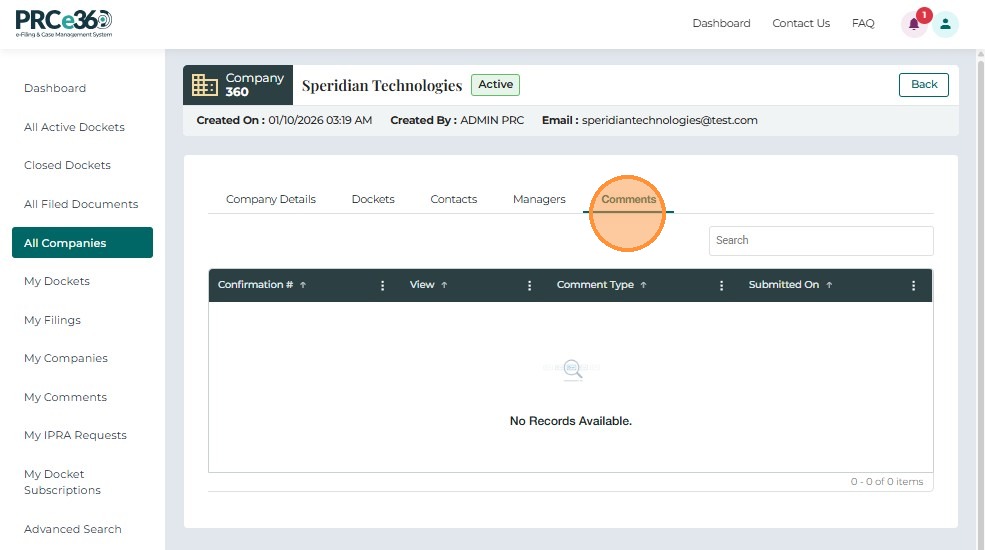
Task: Click the Created By ADMIN PRC text
Action: 457,120
